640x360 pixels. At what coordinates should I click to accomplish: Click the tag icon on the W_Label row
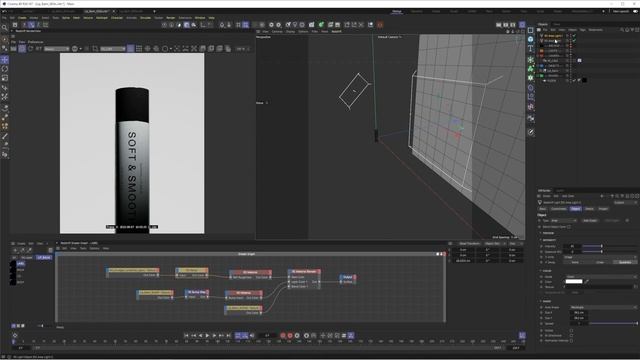579,60
